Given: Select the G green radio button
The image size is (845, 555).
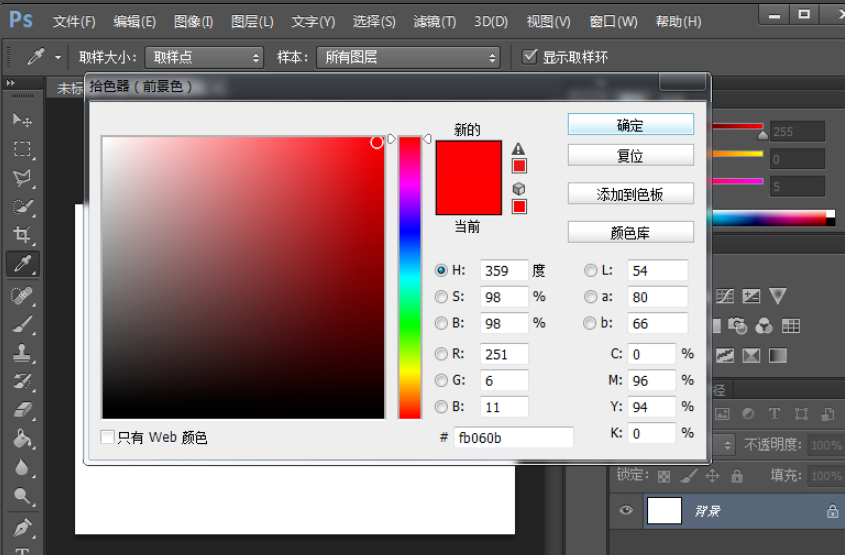Looking at the screenshot, I should pos(441,380).
